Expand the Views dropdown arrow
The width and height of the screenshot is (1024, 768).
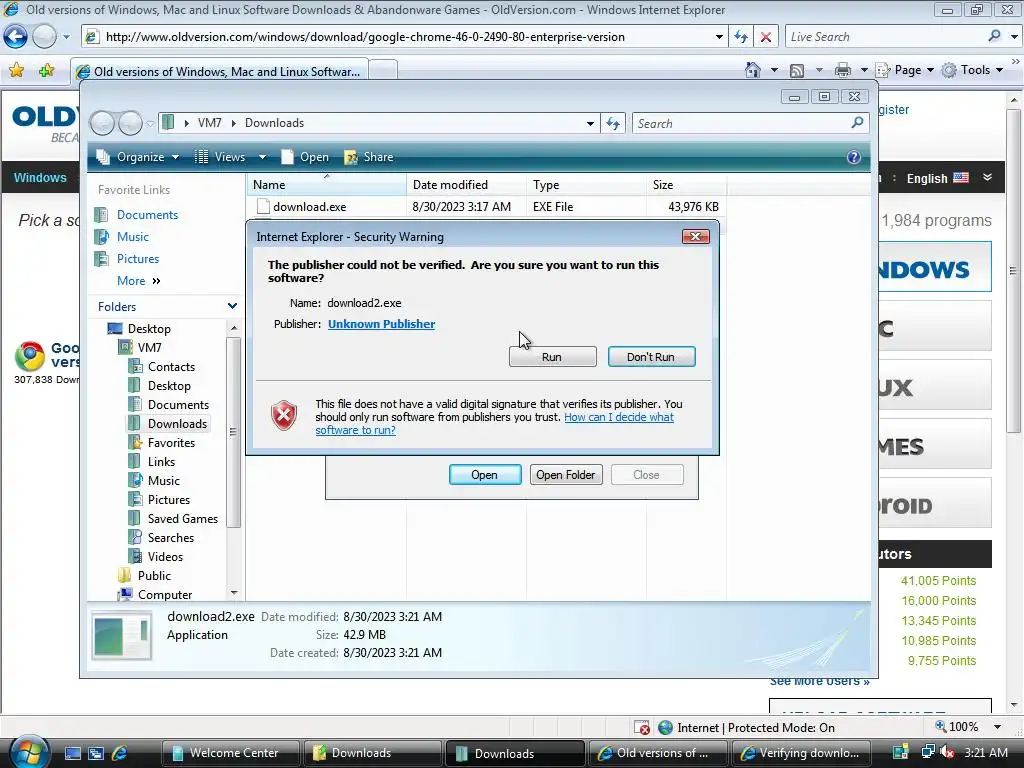[x=263, y=157]
